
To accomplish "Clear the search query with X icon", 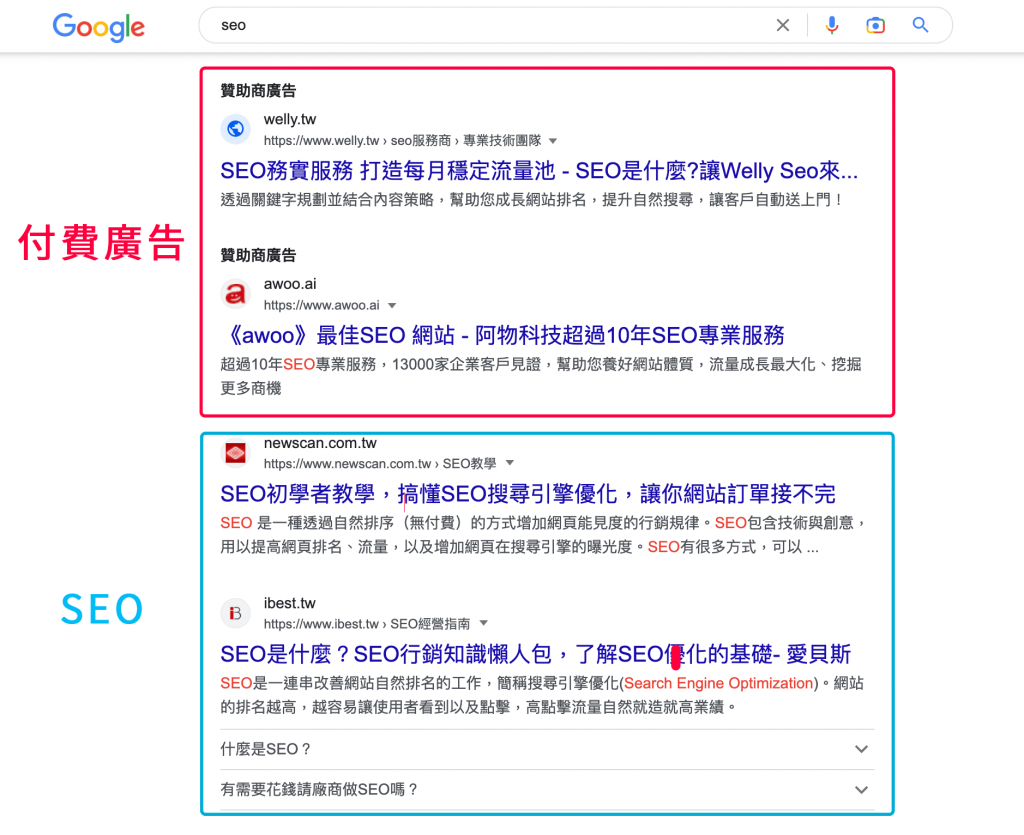I will 782,25.
